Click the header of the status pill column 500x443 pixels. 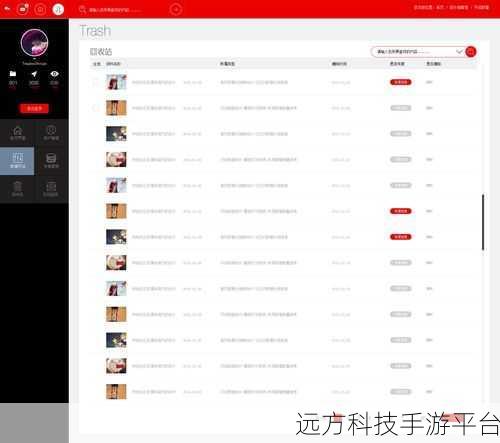(397, 64)
